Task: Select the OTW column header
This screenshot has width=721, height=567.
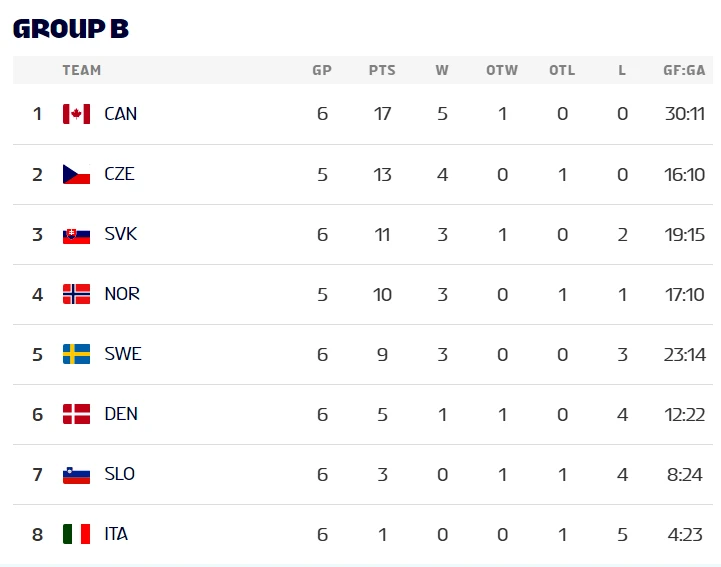Action: click(x=502, y=70)
